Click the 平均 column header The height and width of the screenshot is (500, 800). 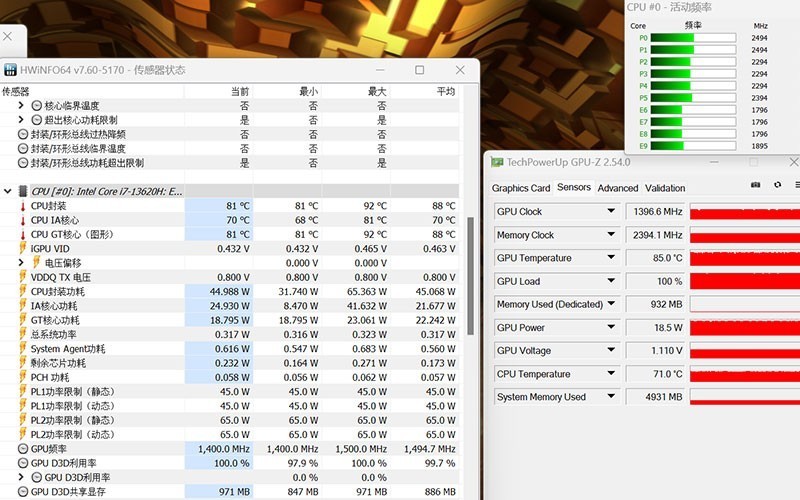click(445, 91)
